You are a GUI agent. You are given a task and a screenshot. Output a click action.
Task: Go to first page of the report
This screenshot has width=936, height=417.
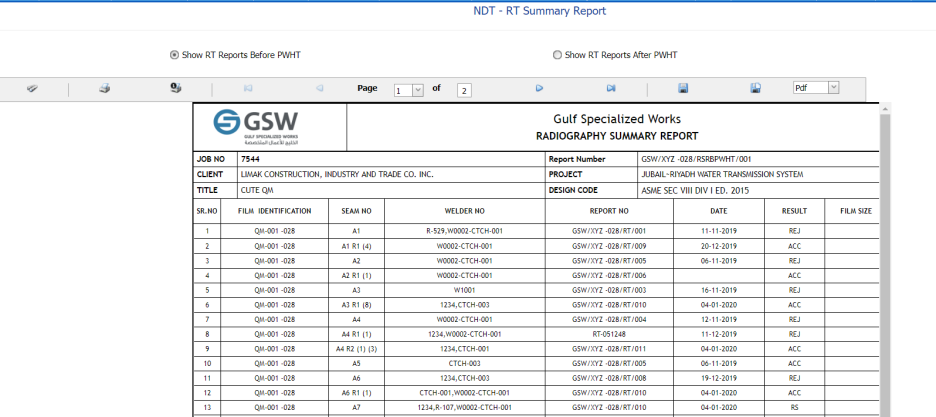[248, 89]
